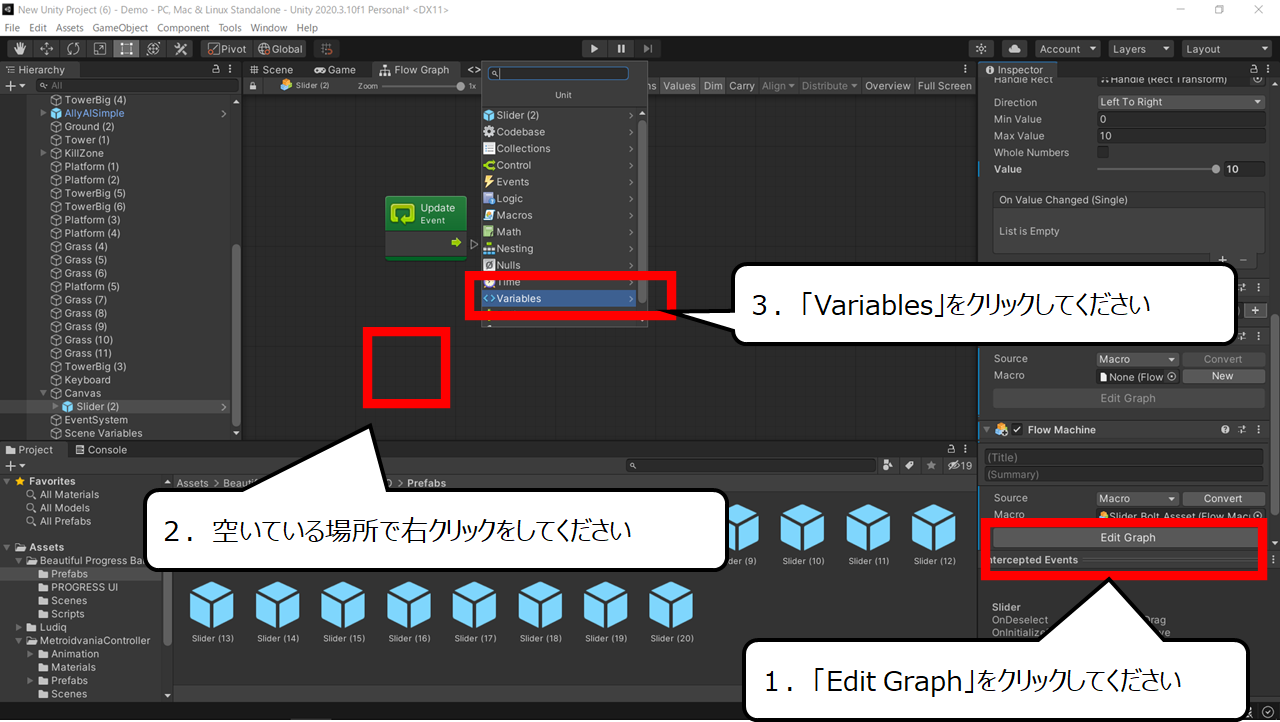Open Flow Machine component menu
1280x722 pixels.
click(x=1258, y=430)
